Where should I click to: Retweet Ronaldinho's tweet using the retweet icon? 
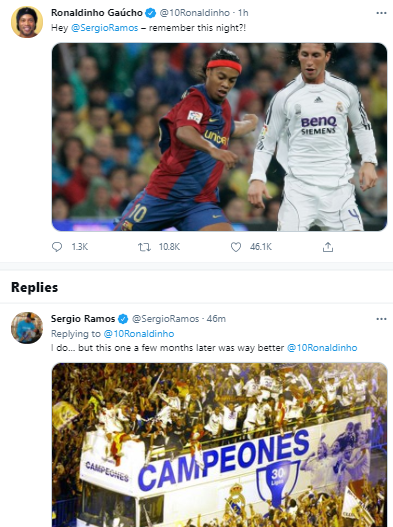[144, 247]
